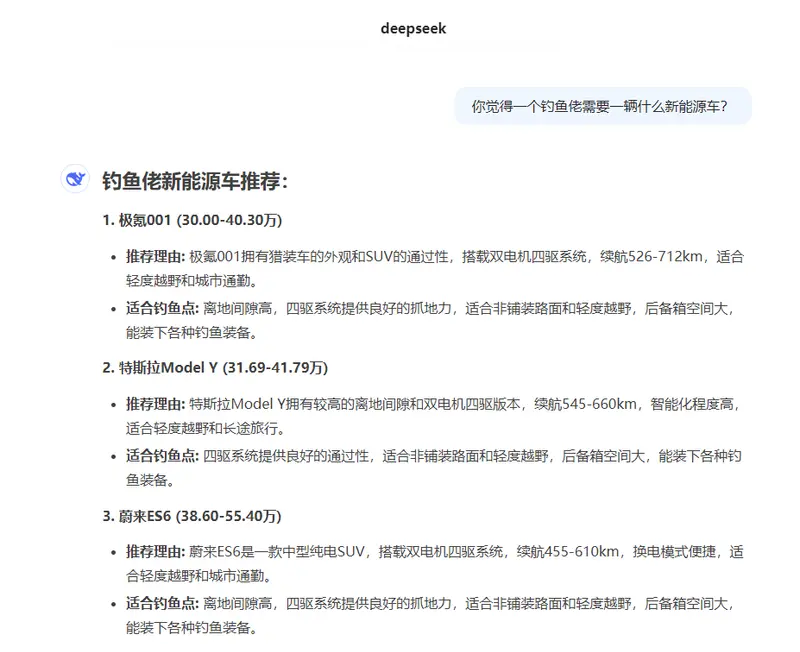800x652 pixels.
Task: Click the text 续航526-712km
Action: click(x=652, y=257)
